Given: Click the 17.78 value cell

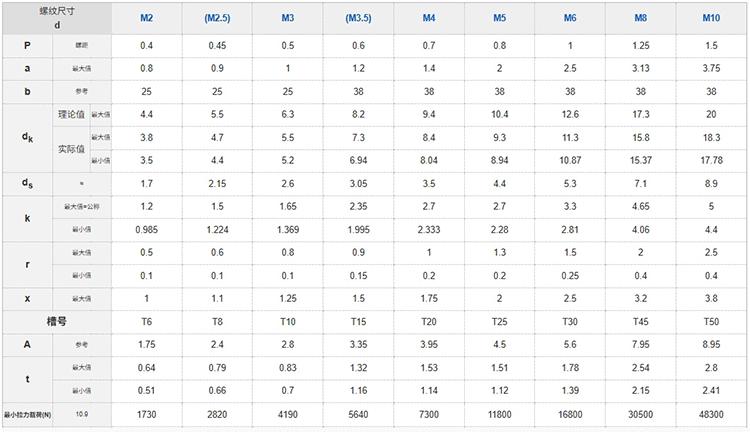Looking at the screenshot, I should tap(711, 160).
